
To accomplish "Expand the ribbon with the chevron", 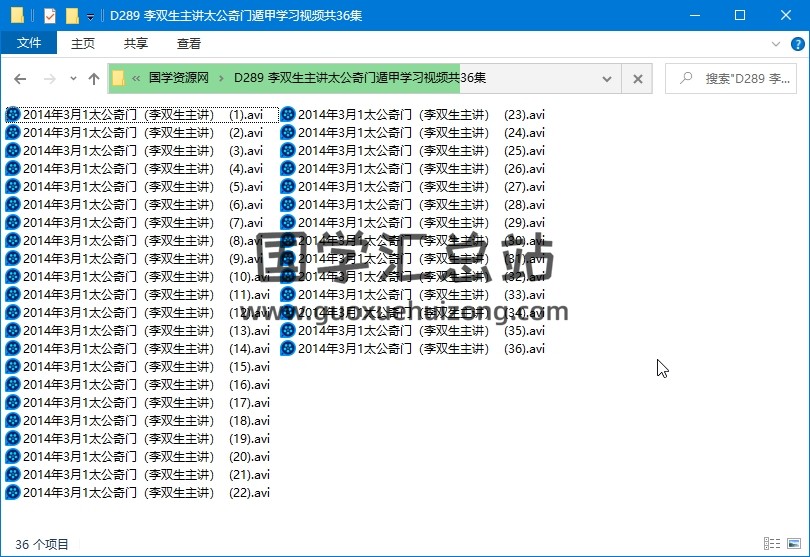I will [776, 43].
